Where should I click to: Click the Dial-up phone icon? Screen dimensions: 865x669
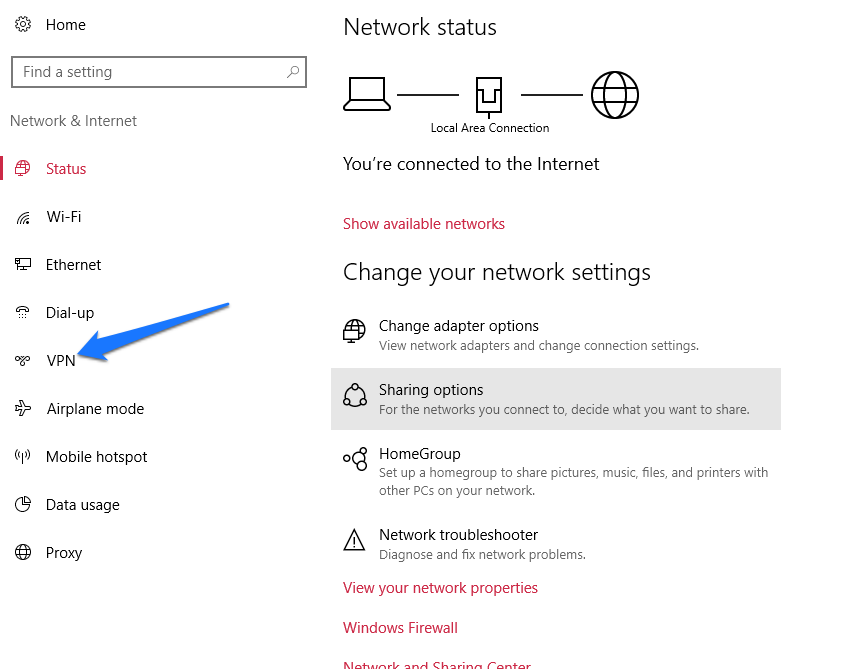(23, 312)
